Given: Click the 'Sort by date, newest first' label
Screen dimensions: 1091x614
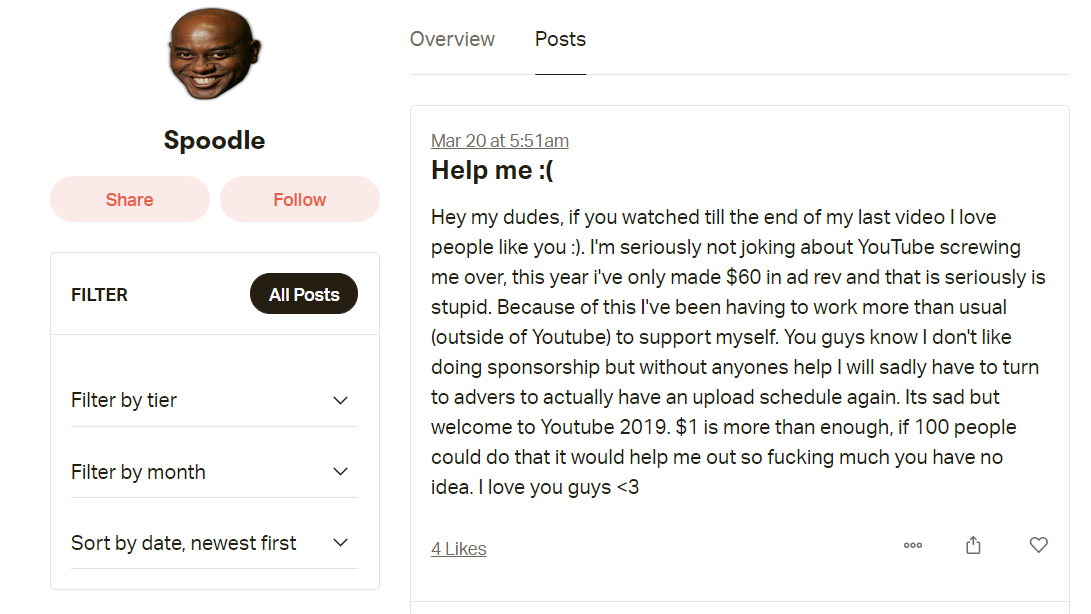Looking at the screenshot, I should [184, 543].
